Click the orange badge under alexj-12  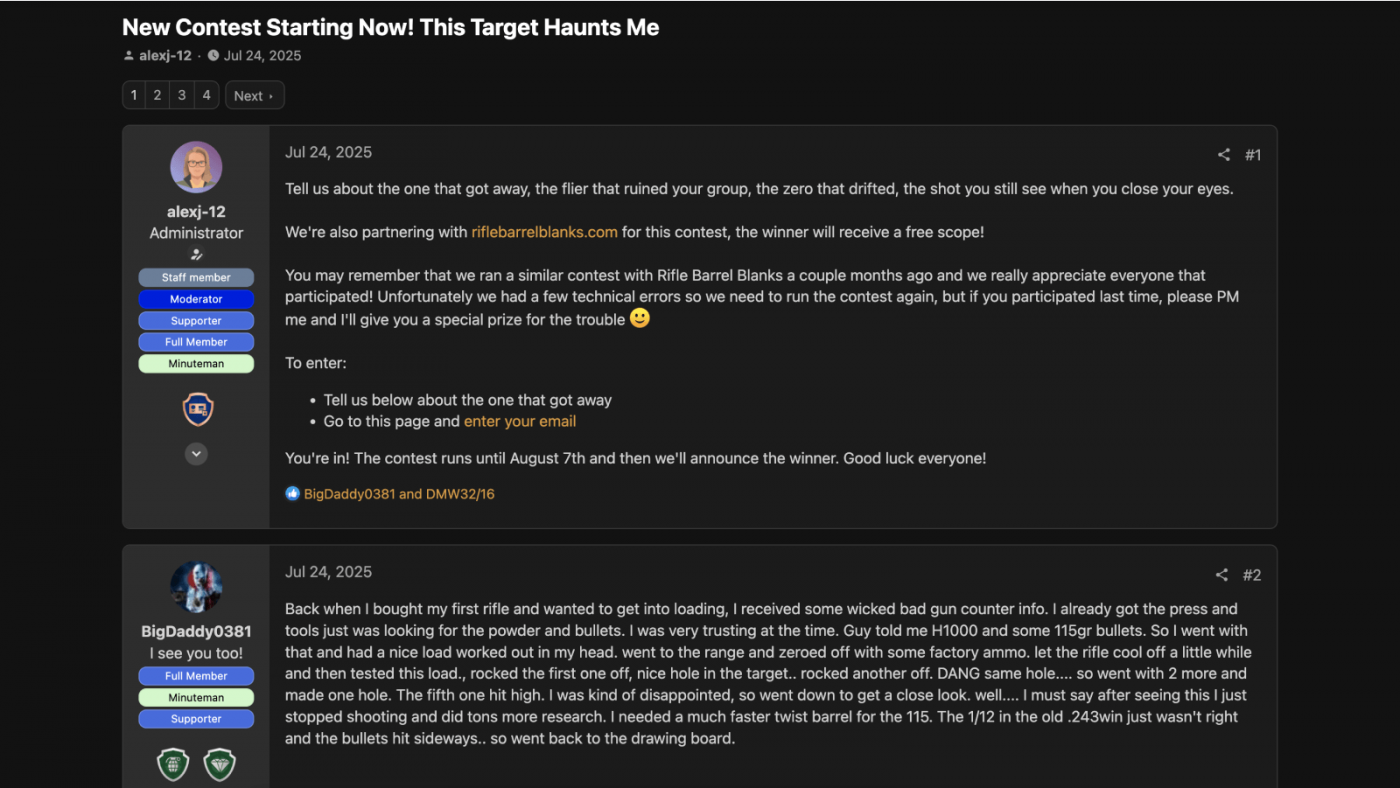[x=197, y=409]
